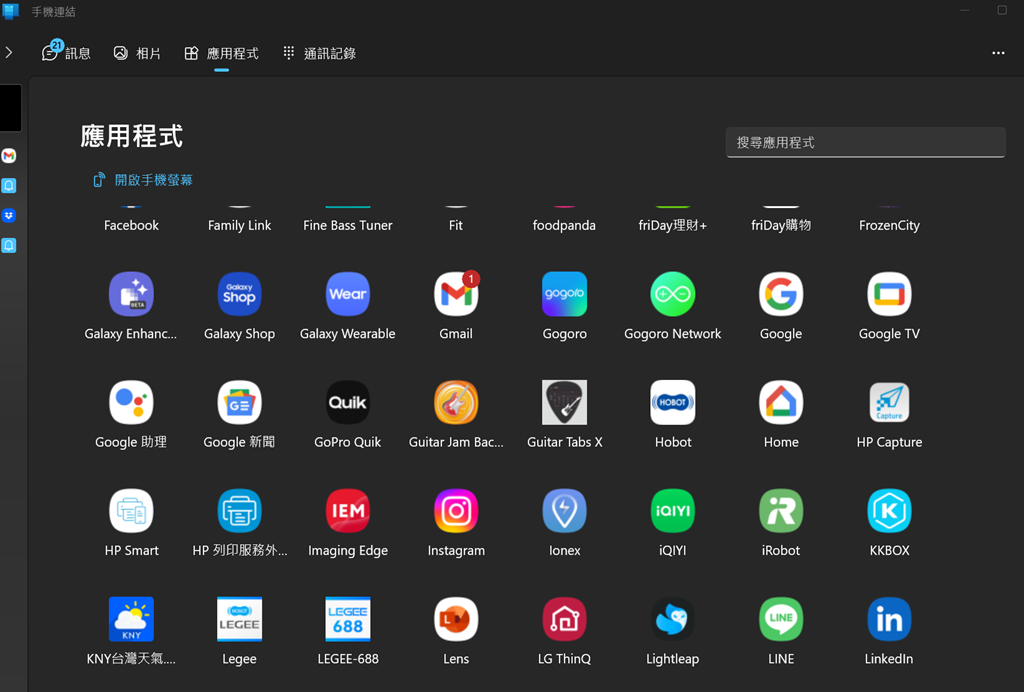1024x692 pixels.
Task: Click the FrozenCity app label
Action: [889, 225]
